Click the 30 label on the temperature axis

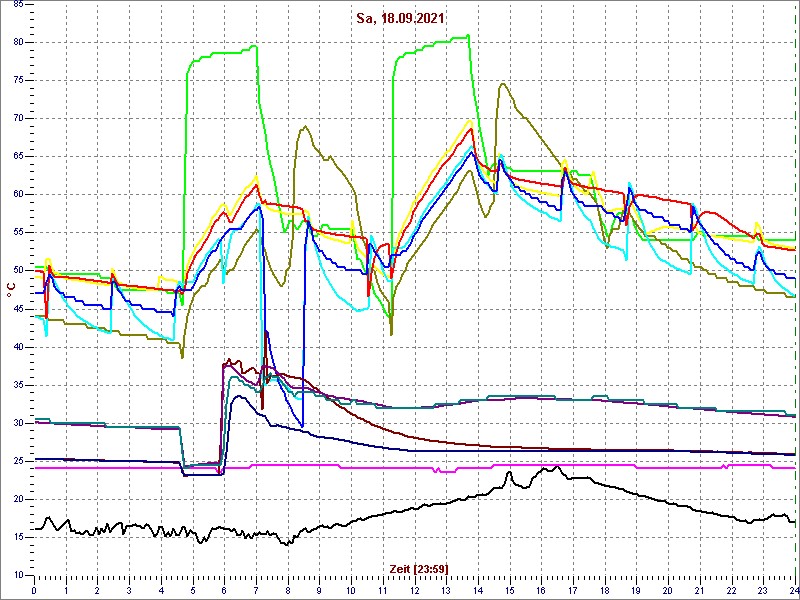click(x=17, y=423)
